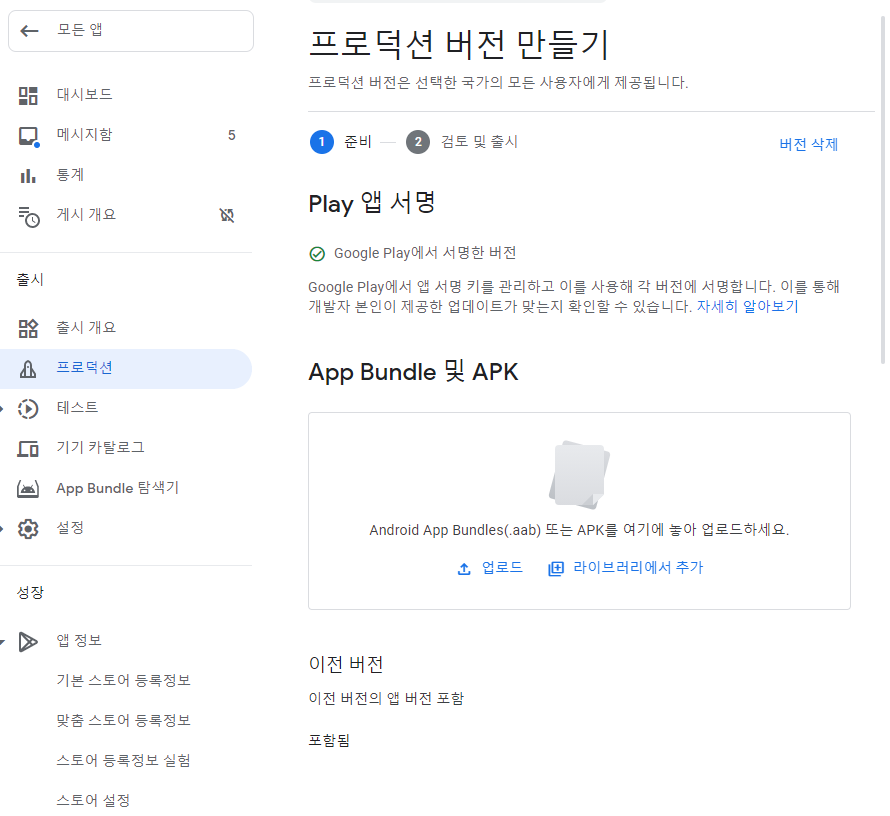Image resolution: width=890 pixels, height=816 pixels.
Task: Click the add-from-library icon
Action: coord(556,569)
